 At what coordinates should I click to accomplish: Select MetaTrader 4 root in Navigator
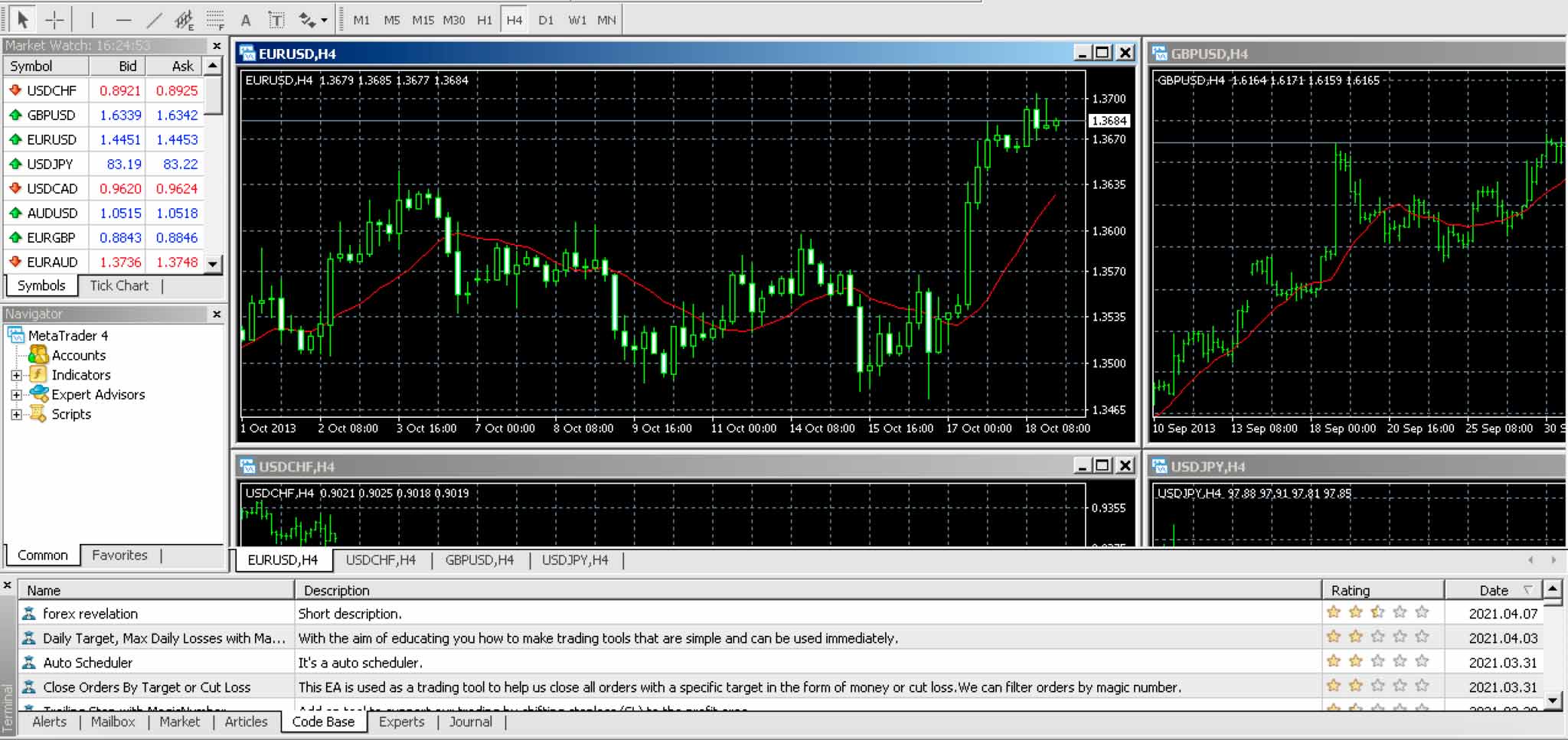pos(68,335)
